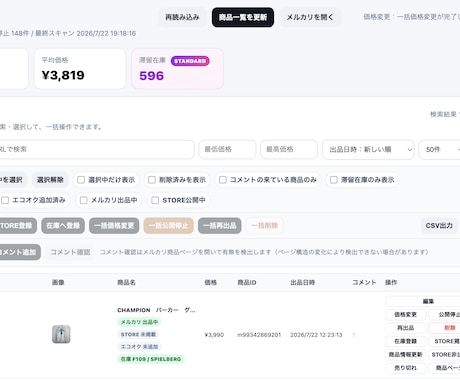Viewport: 460px width, 380px height.
Task: Click the 選択解除 deselect button
Action: 50,180
